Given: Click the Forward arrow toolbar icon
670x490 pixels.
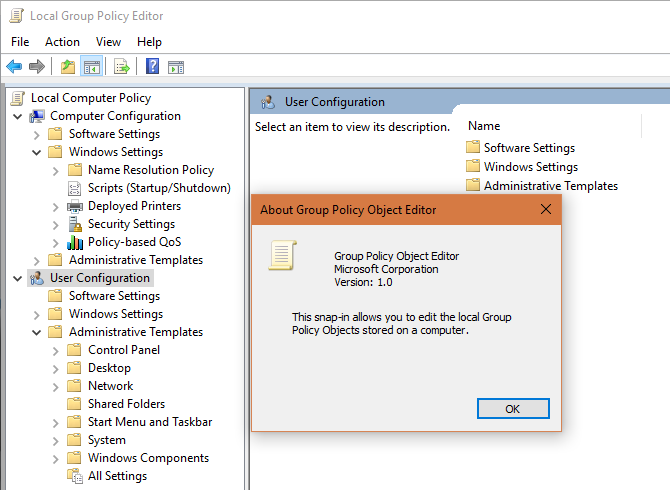Looking at the screenshot, I should [37, 67].
